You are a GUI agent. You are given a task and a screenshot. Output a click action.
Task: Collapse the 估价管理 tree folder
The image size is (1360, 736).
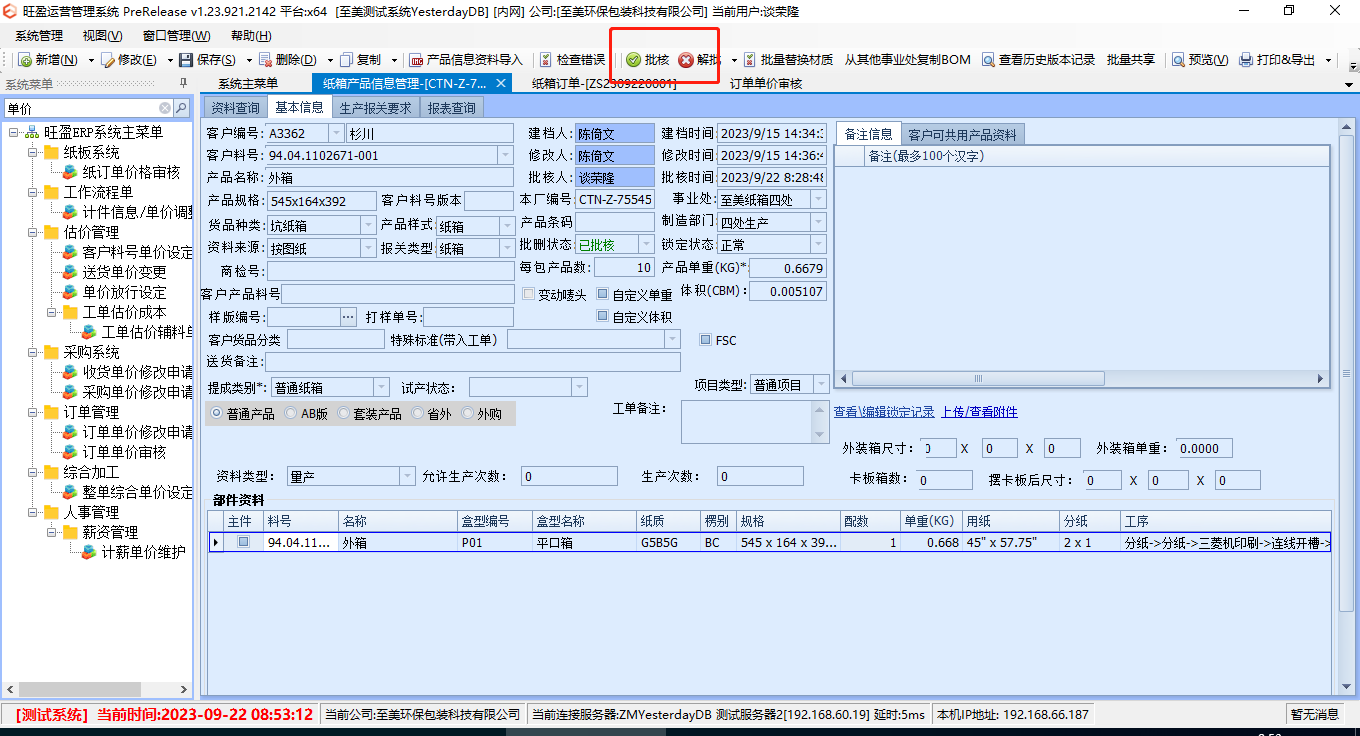pyautogui.click(x=32, y=232)
